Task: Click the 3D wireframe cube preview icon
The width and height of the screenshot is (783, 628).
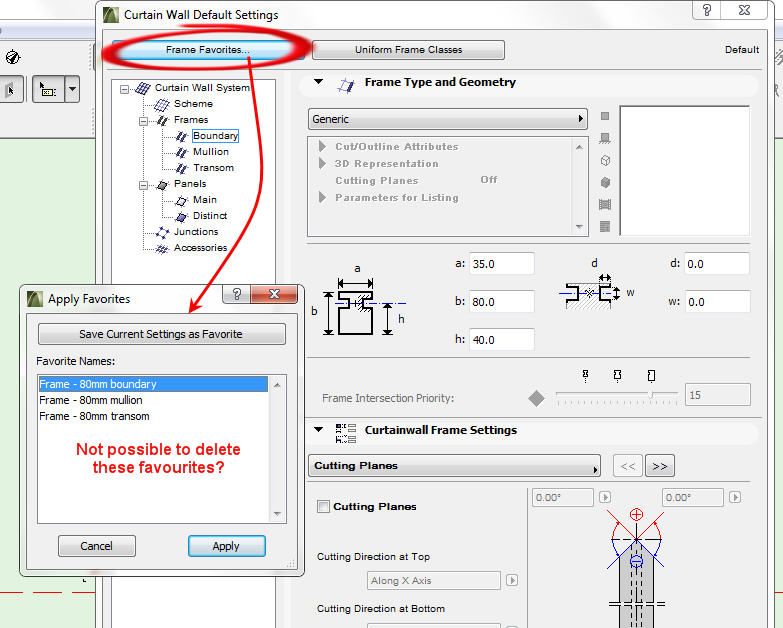Action: pyautogui.click(x=605, y=161)
